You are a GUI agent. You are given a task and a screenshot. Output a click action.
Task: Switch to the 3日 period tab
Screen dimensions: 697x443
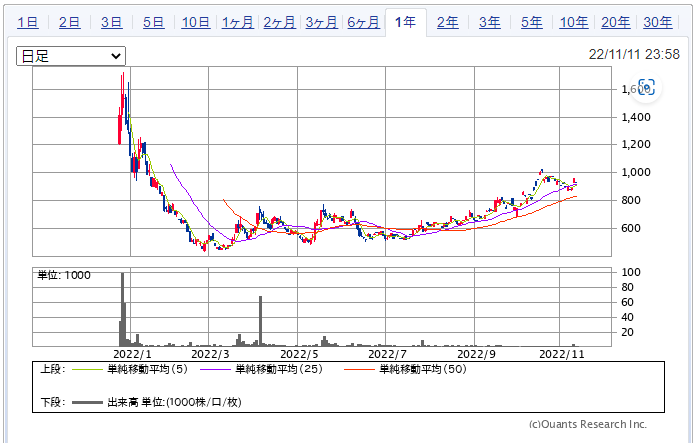pos(111,22)
